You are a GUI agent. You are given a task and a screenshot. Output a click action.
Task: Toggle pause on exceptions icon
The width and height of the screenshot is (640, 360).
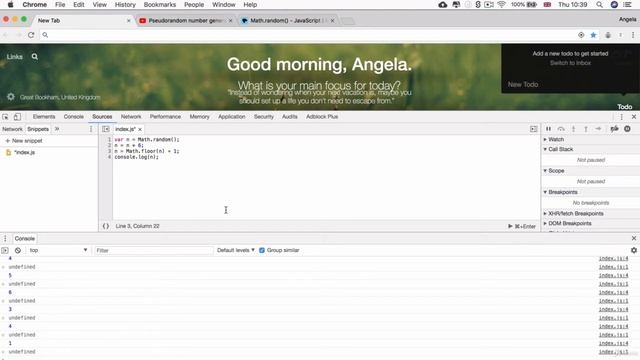627,129
